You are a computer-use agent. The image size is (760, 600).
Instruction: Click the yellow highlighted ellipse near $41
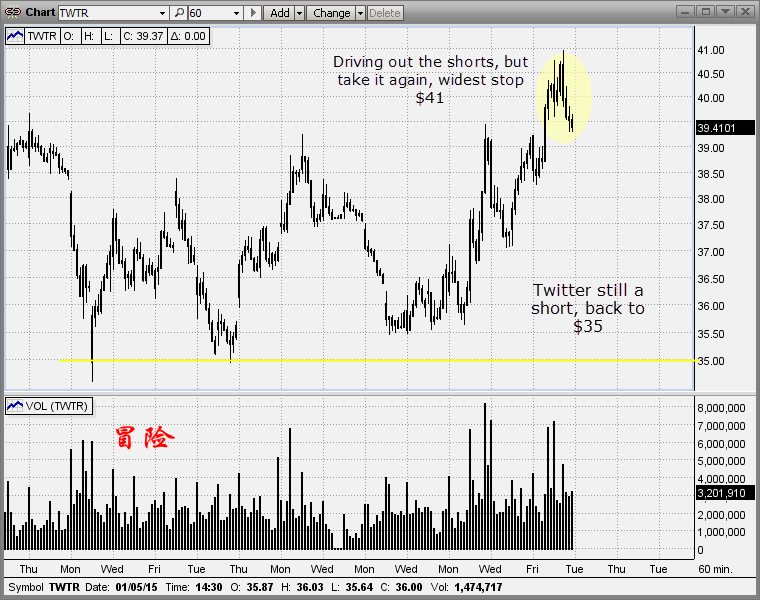[564, 97]
